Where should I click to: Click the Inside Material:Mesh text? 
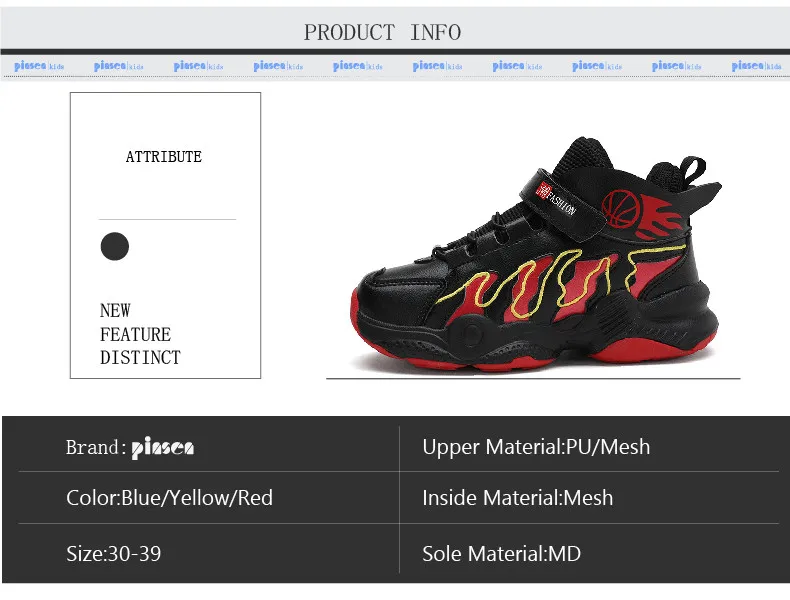point(517,498)
